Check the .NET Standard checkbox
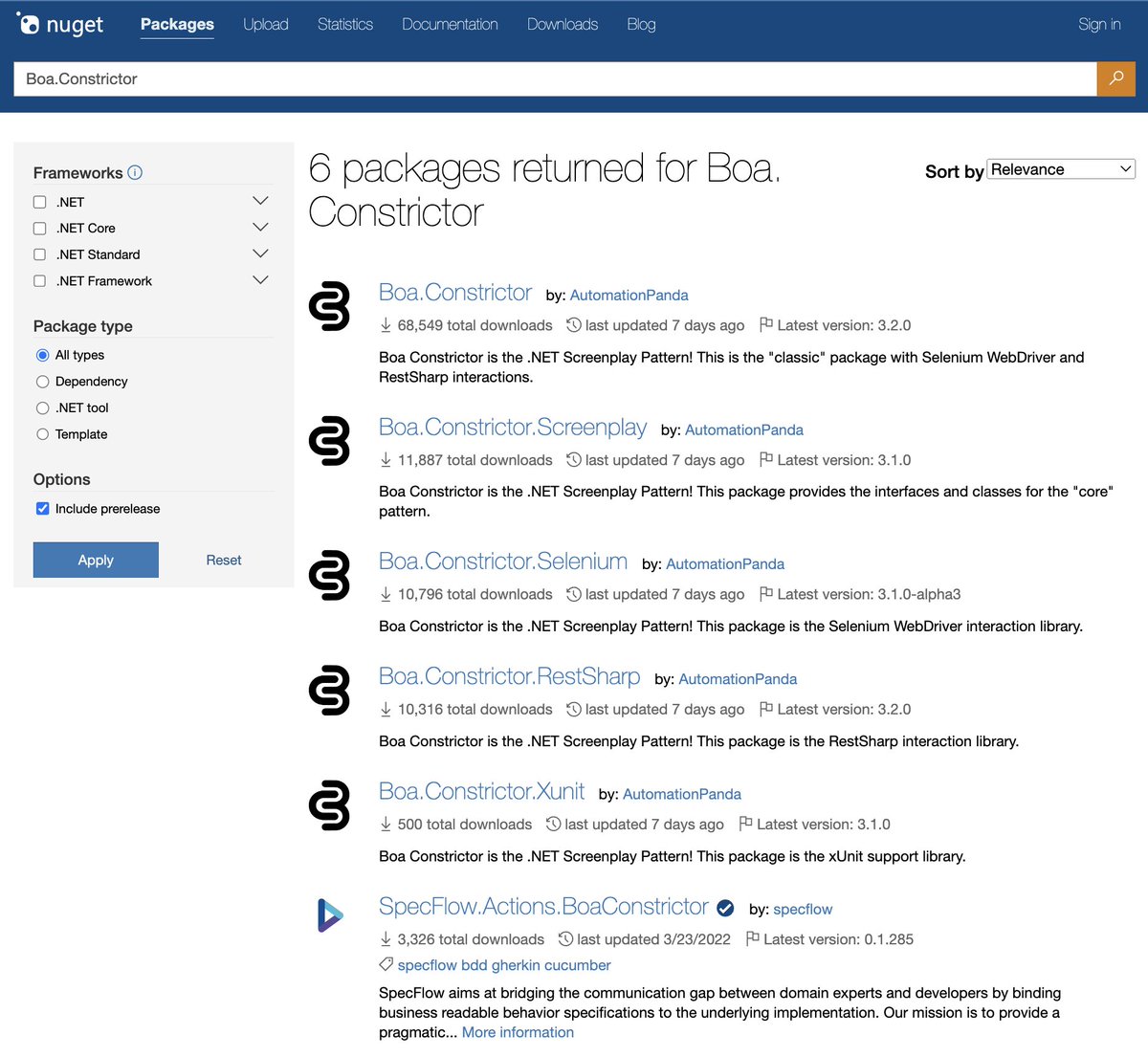This screenshot has height=1057, width=1148. [x=39, y=254]
